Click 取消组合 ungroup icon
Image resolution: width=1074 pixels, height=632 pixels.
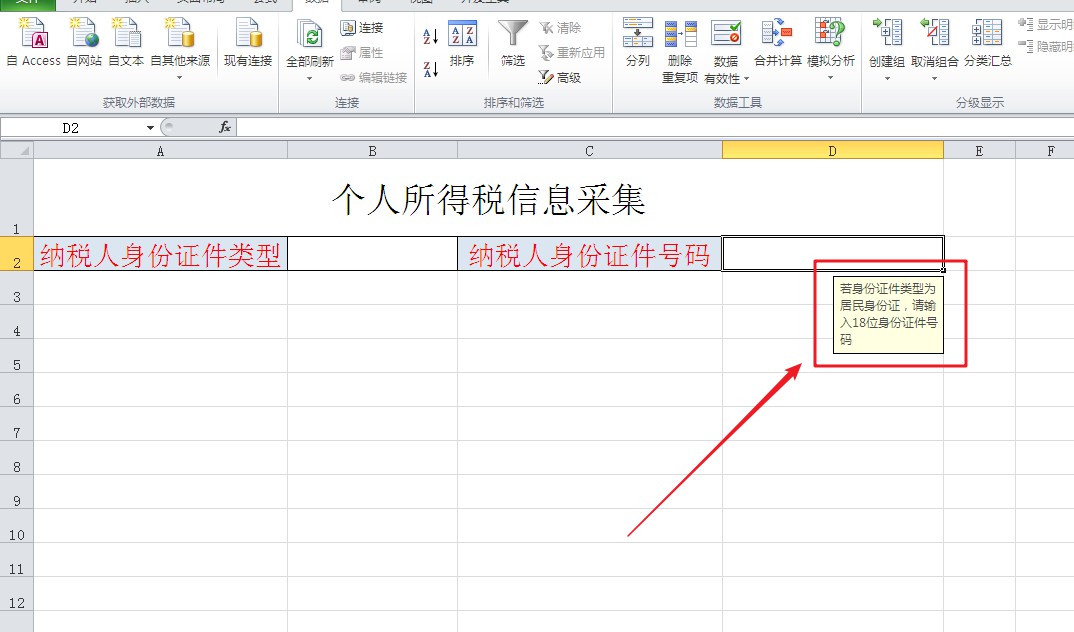click(934, 34)
